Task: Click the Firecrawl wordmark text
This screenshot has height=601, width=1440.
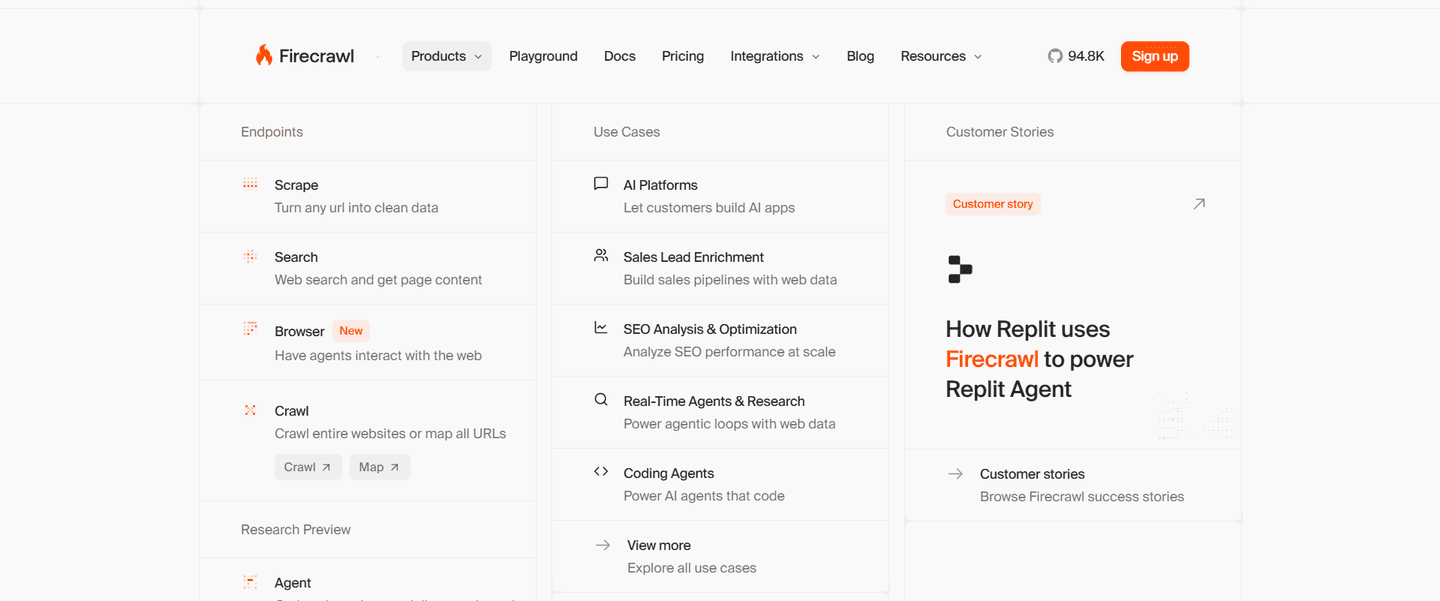Action: 316,56
